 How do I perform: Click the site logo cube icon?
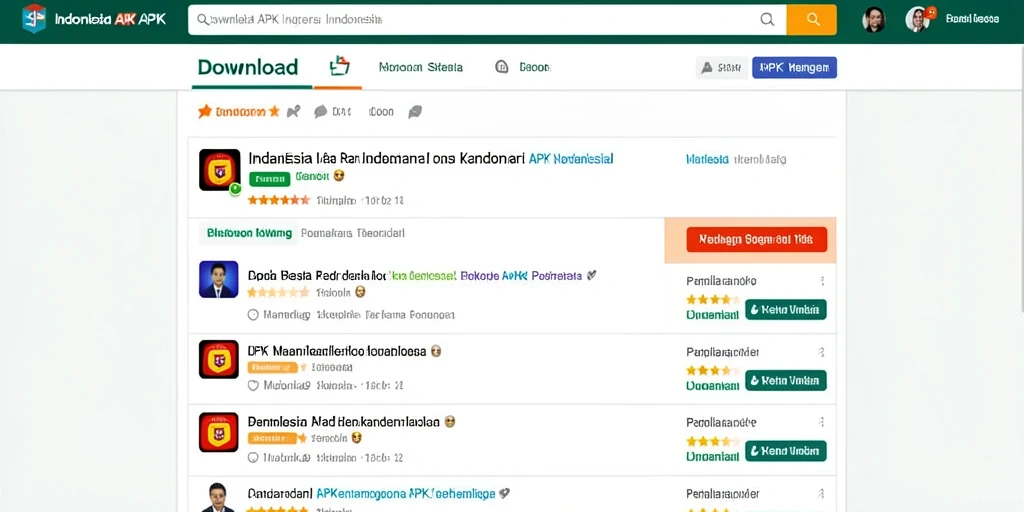pyautogui.click(x=34, y=18)
